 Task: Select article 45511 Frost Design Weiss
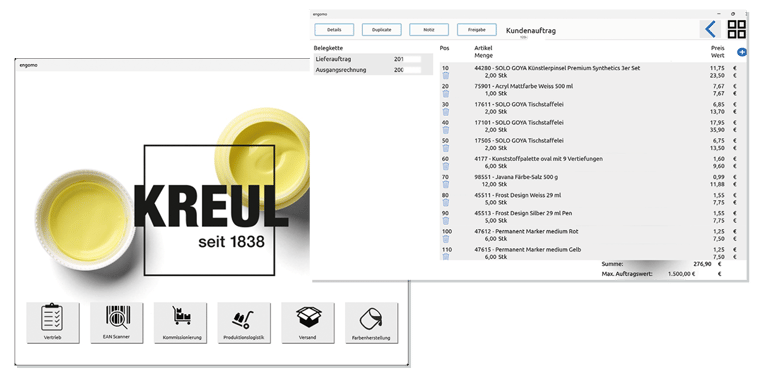click(x=518, y=195)
